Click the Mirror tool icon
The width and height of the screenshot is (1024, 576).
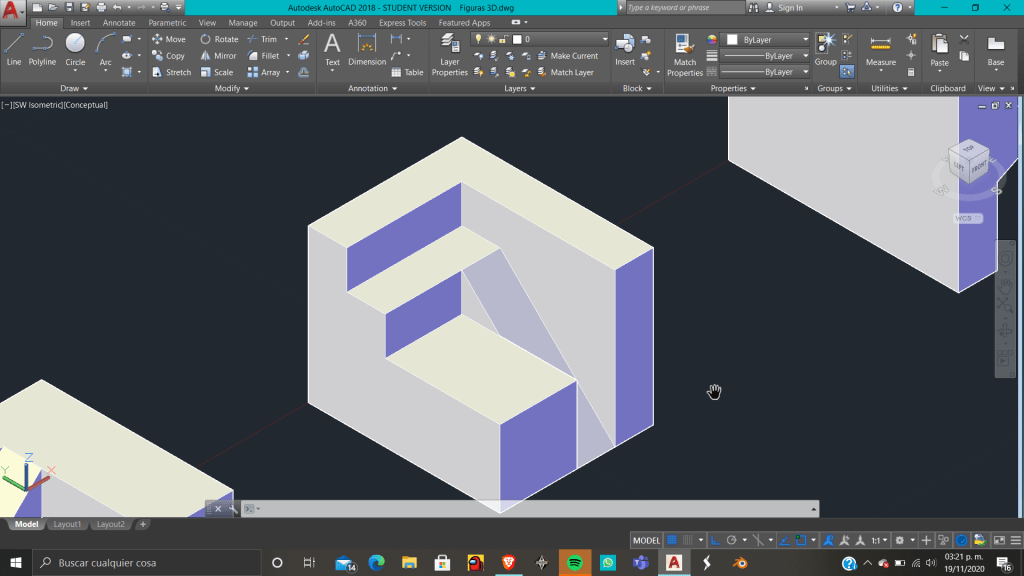click(x=218, y=56)
